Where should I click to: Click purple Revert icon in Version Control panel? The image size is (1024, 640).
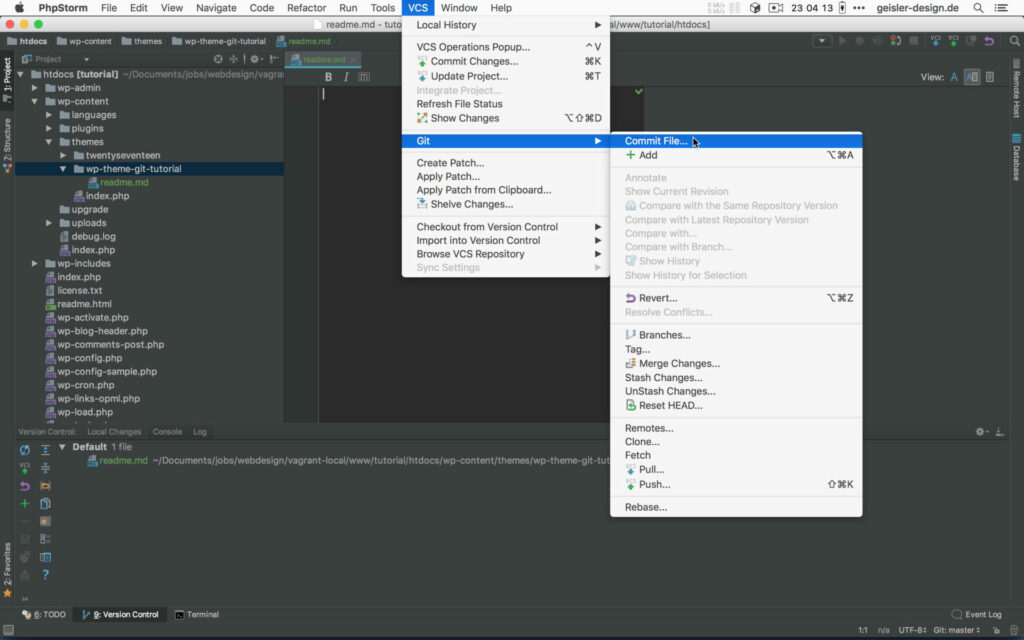[x=25, y=486]
